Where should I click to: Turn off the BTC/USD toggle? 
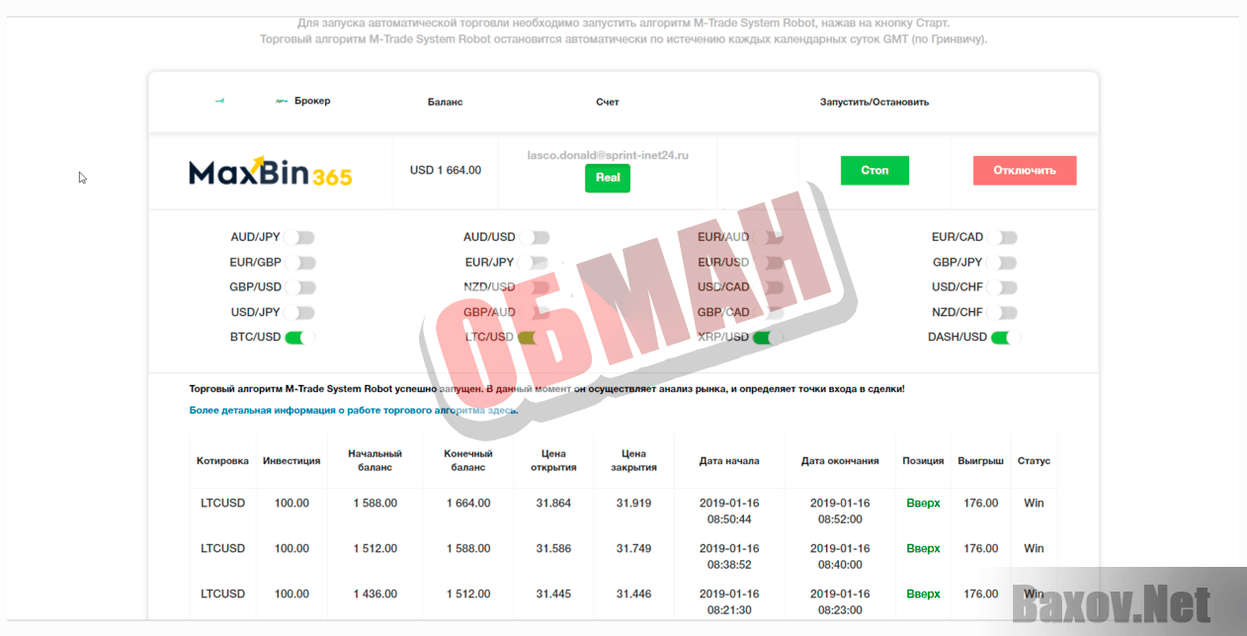[299, 338]
